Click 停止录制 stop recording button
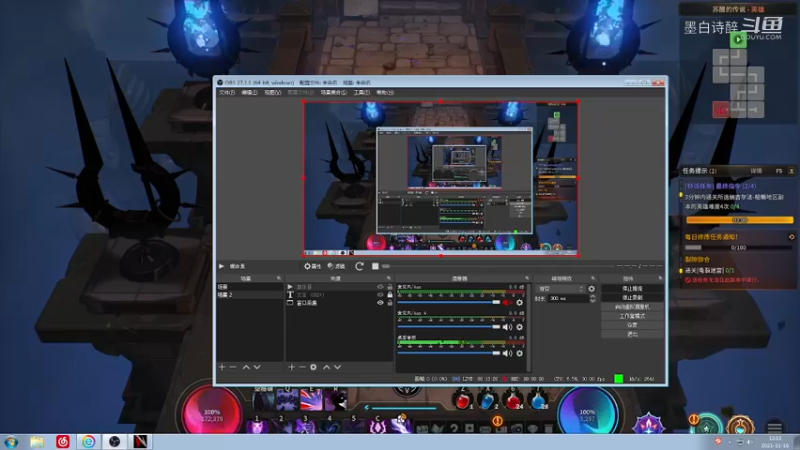The height and width of the screenshot is (450, 800). (x=632, y=298)
